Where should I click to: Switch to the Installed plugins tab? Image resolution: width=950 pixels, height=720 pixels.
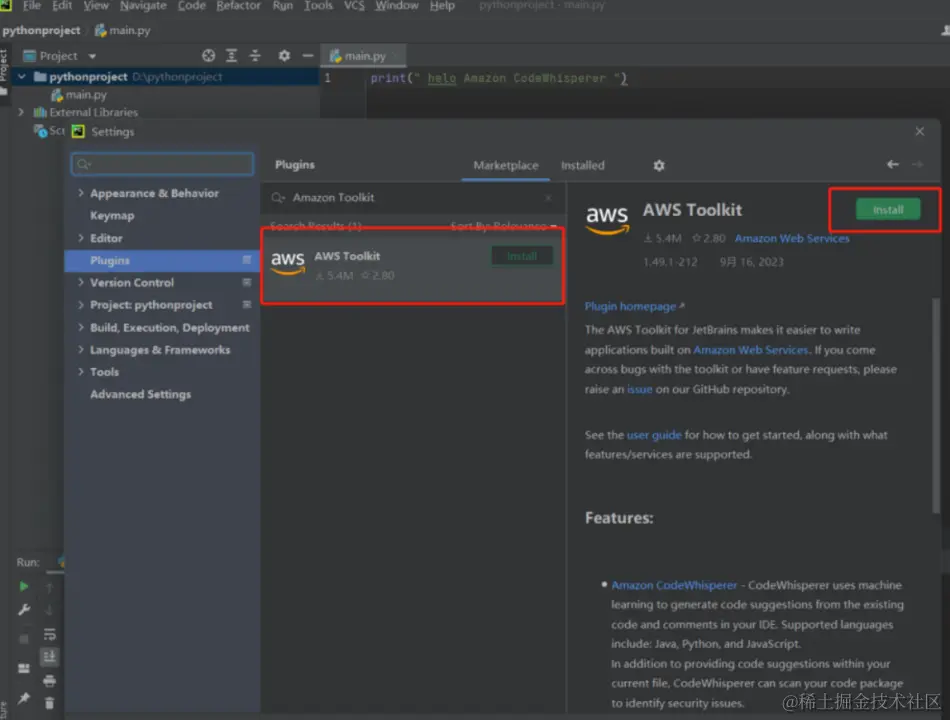point(582,165)
